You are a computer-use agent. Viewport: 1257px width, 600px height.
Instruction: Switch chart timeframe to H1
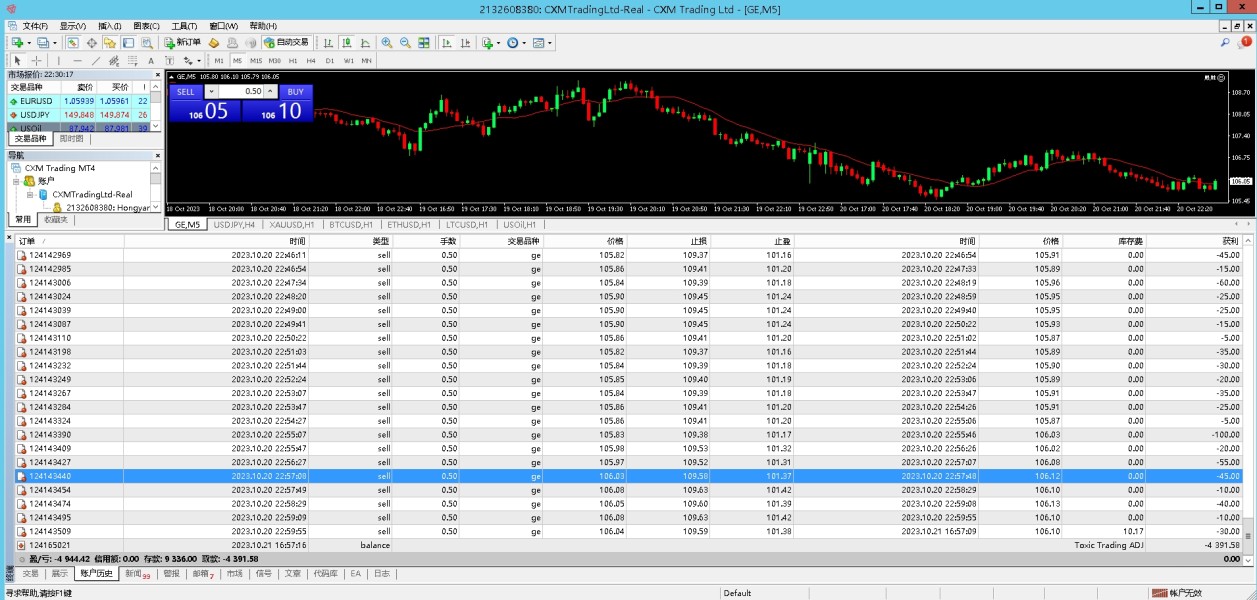point(293,60)
